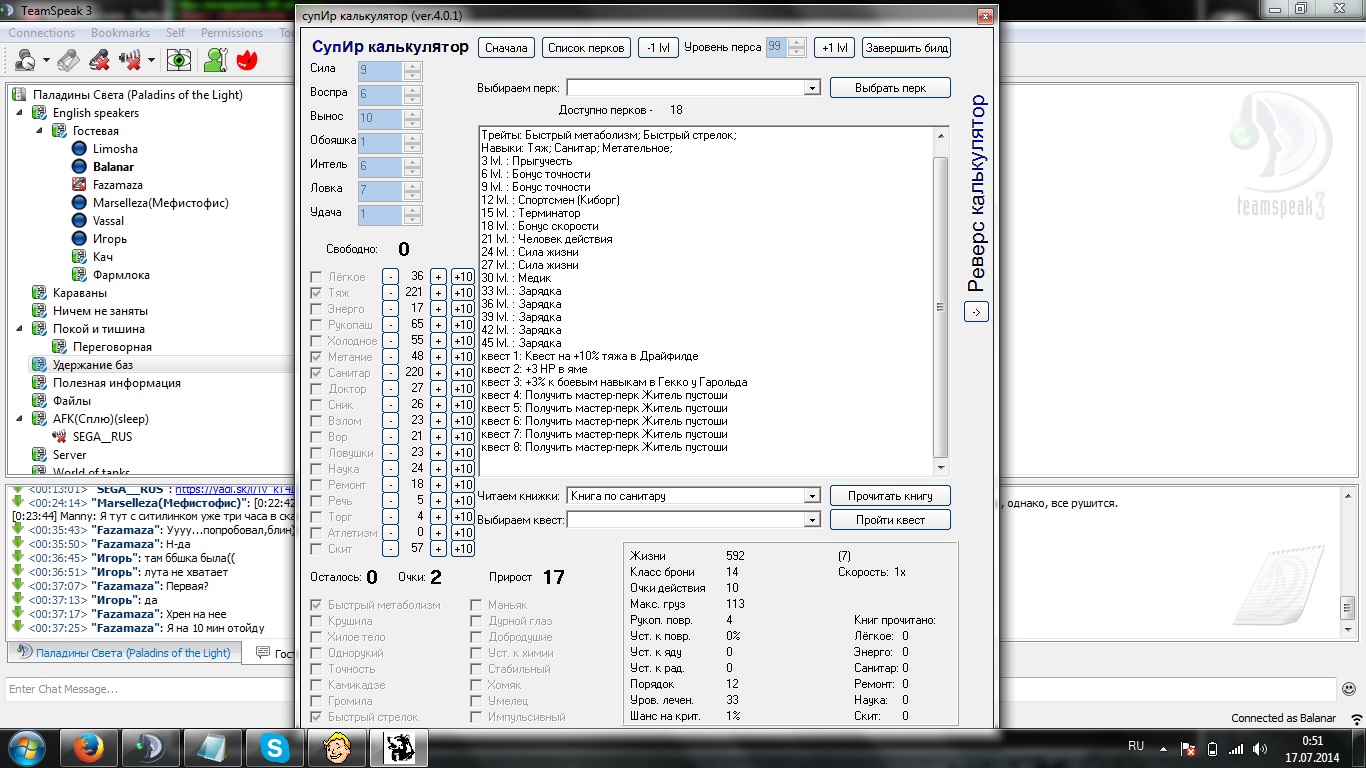Click the Завершить билд button
Screen dimensions: 1366x768
pyautogui.click(x=907, y=48)
